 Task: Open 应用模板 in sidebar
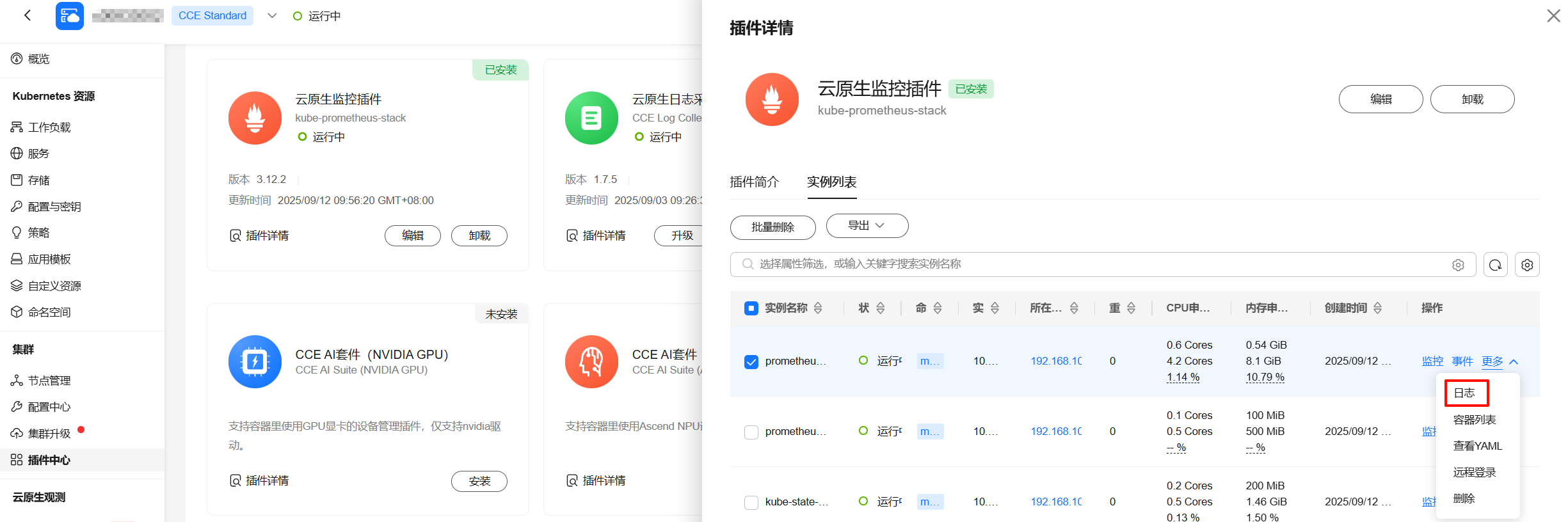pos(49,259)
